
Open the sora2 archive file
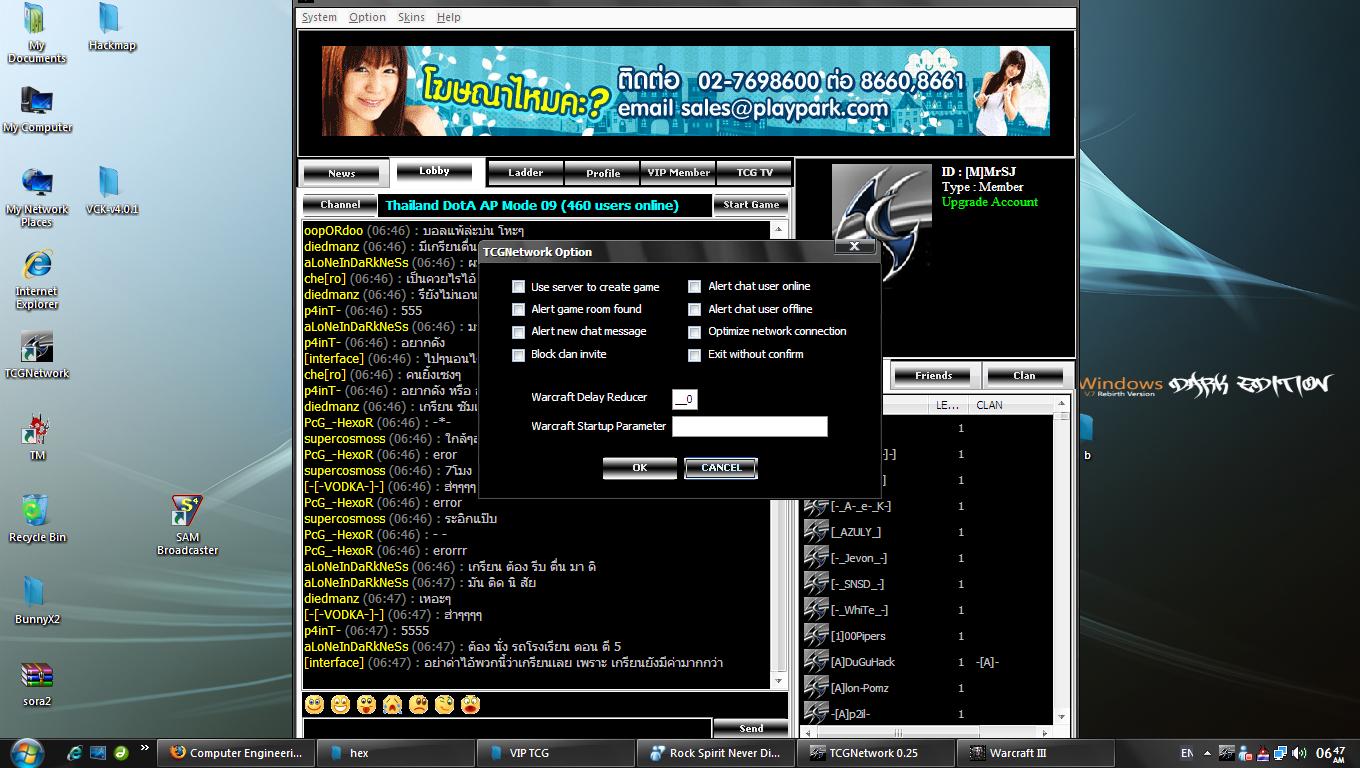tap(37, 683)
